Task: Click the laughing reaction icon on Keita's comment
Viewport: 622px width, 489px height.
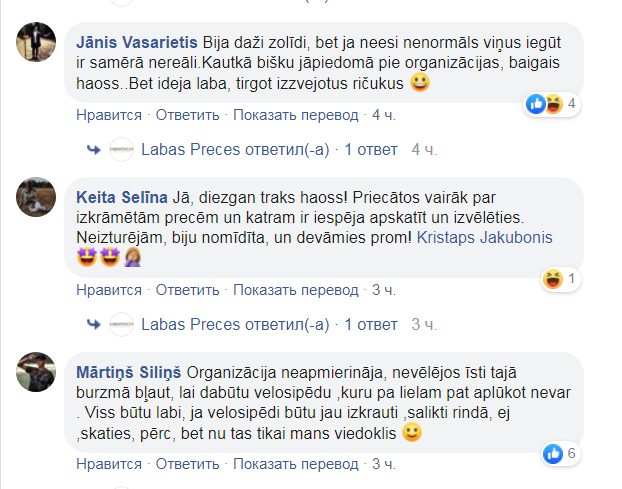Action: coord(553,278)
